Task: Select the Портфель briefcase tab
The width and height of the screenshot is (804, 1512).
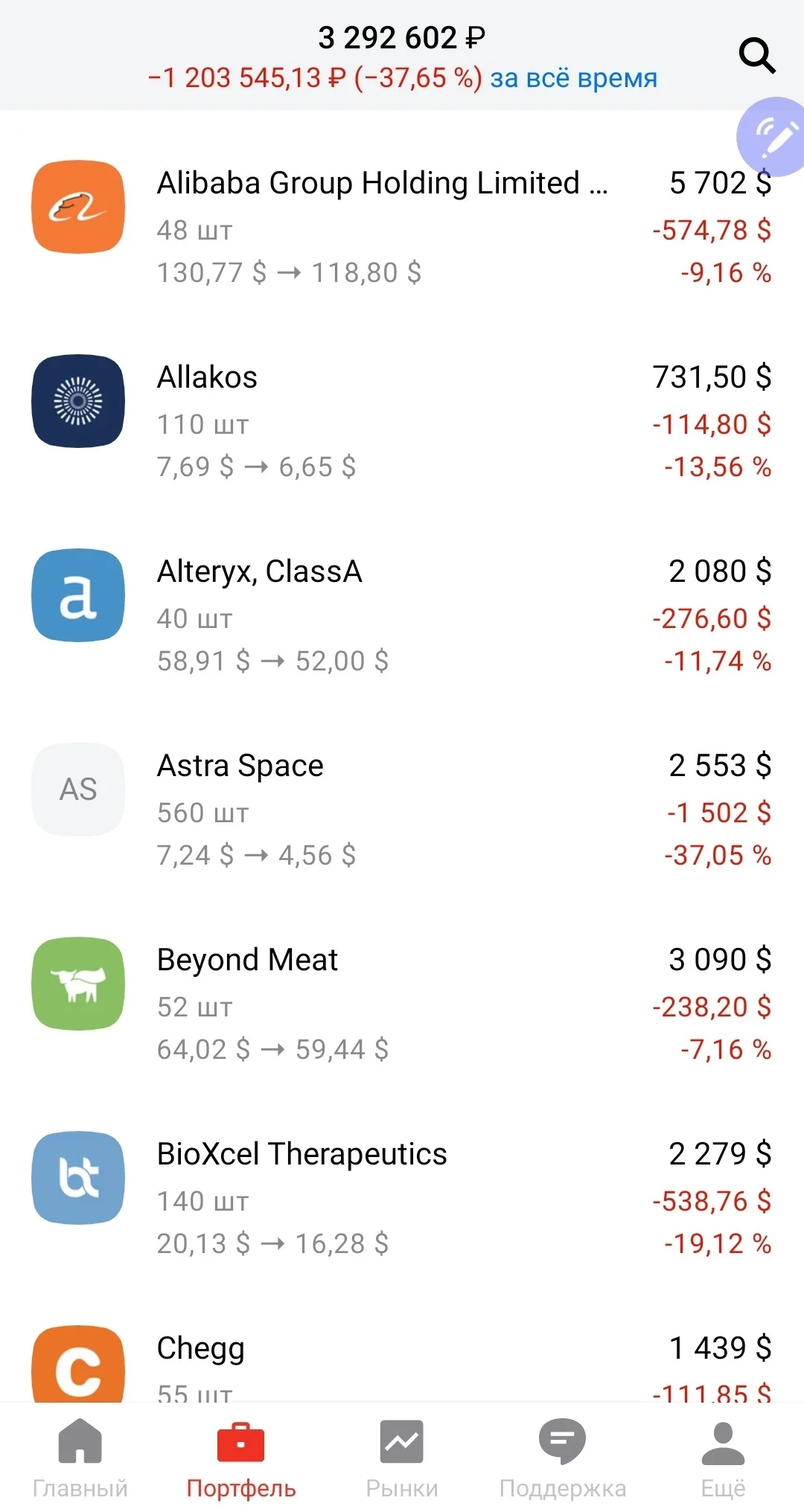Action: pyautogui.click(x=240, y=1459)
